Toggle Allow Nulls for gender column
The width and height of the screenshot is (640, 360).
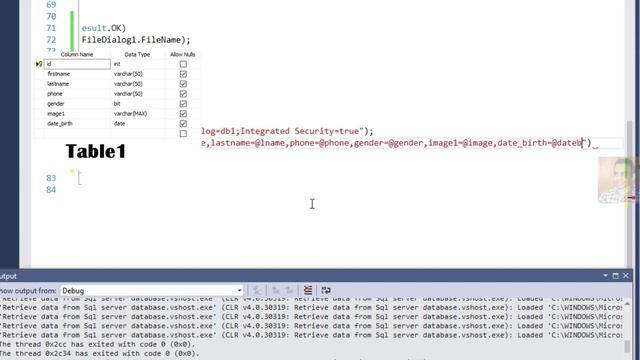point(183,104)
